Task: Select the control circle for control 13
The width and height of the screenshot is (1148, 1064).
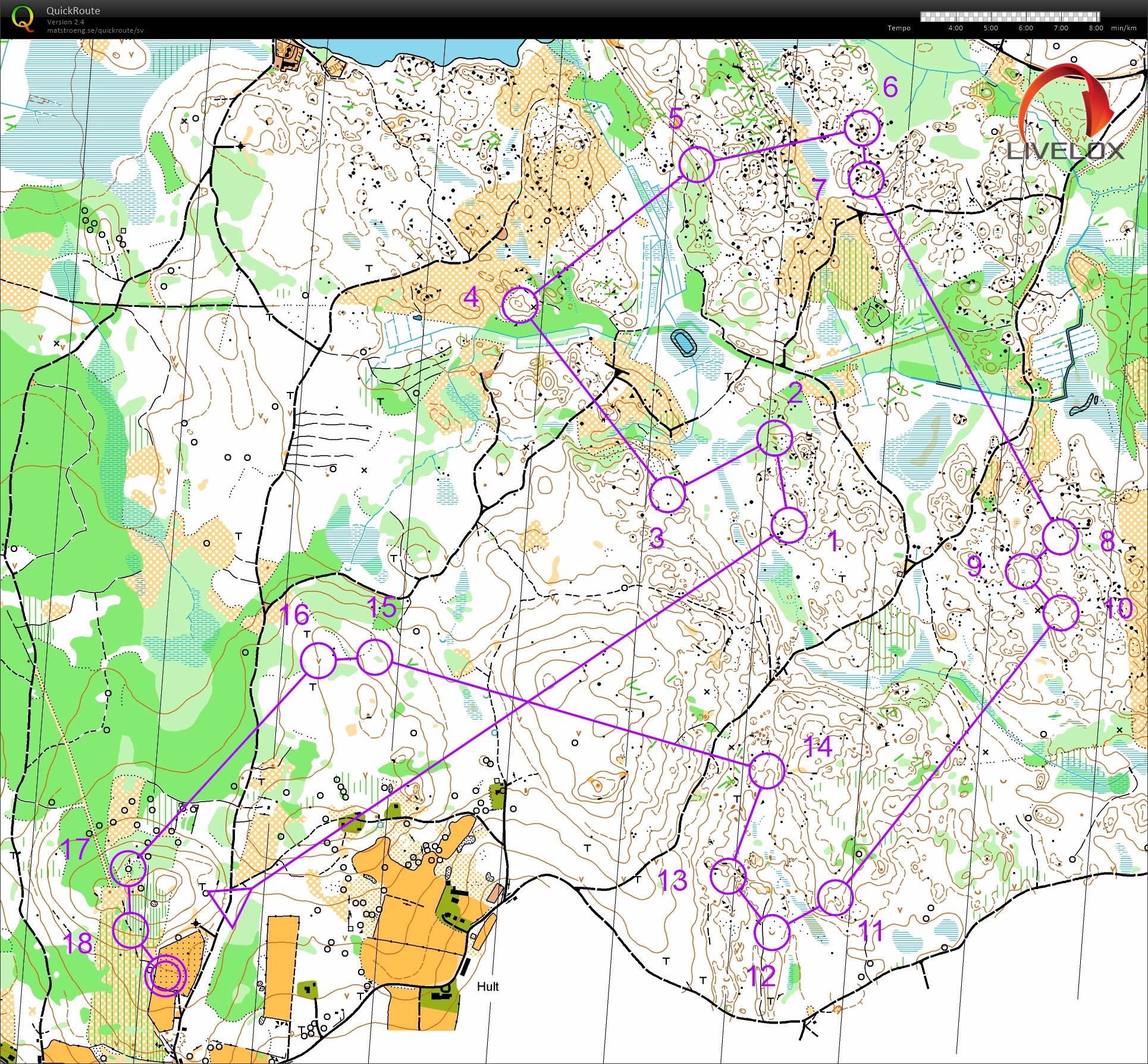Action: [728, 876]
